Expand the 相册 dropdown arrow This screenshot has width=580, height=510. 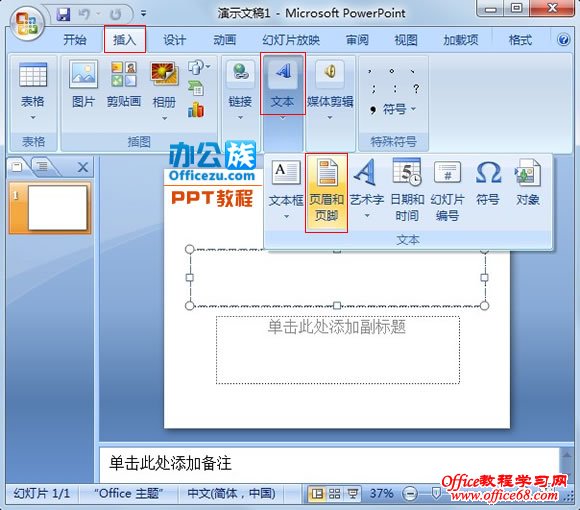click(x=165, y=118)
